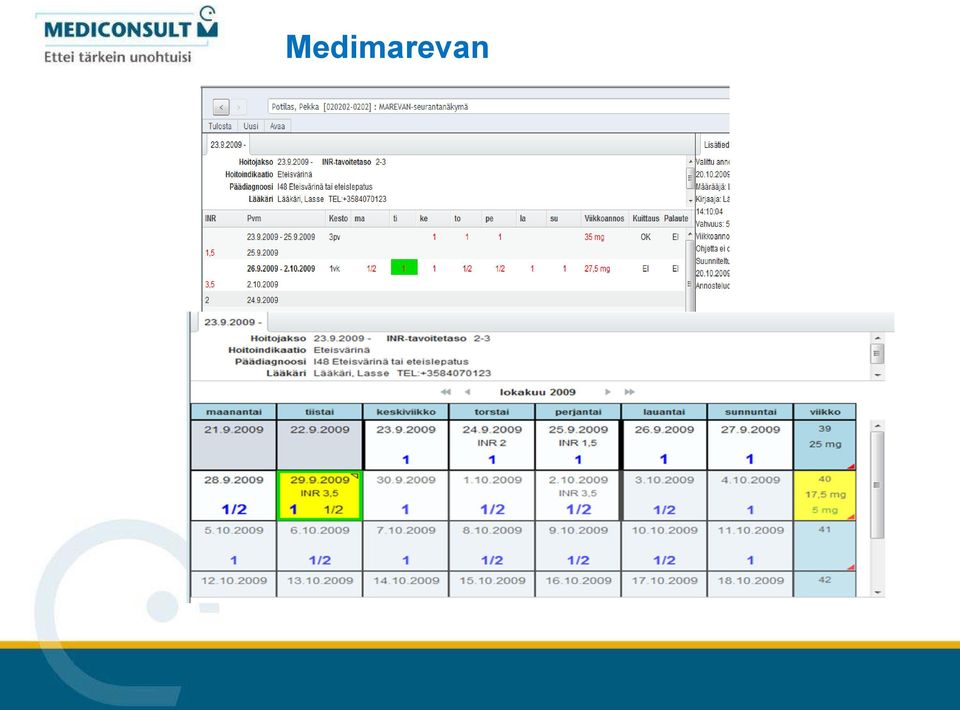The image size is (960, 710).
Task: Select calendar day 11.10.2009
Action: click(750, 546)
